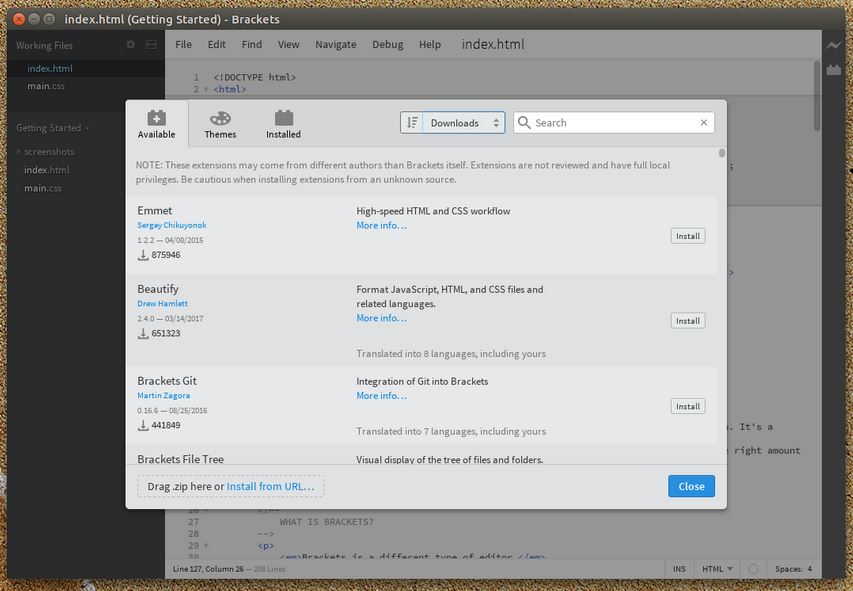
Task: Install the Brackets Git extension
Action: pos(688,406)
